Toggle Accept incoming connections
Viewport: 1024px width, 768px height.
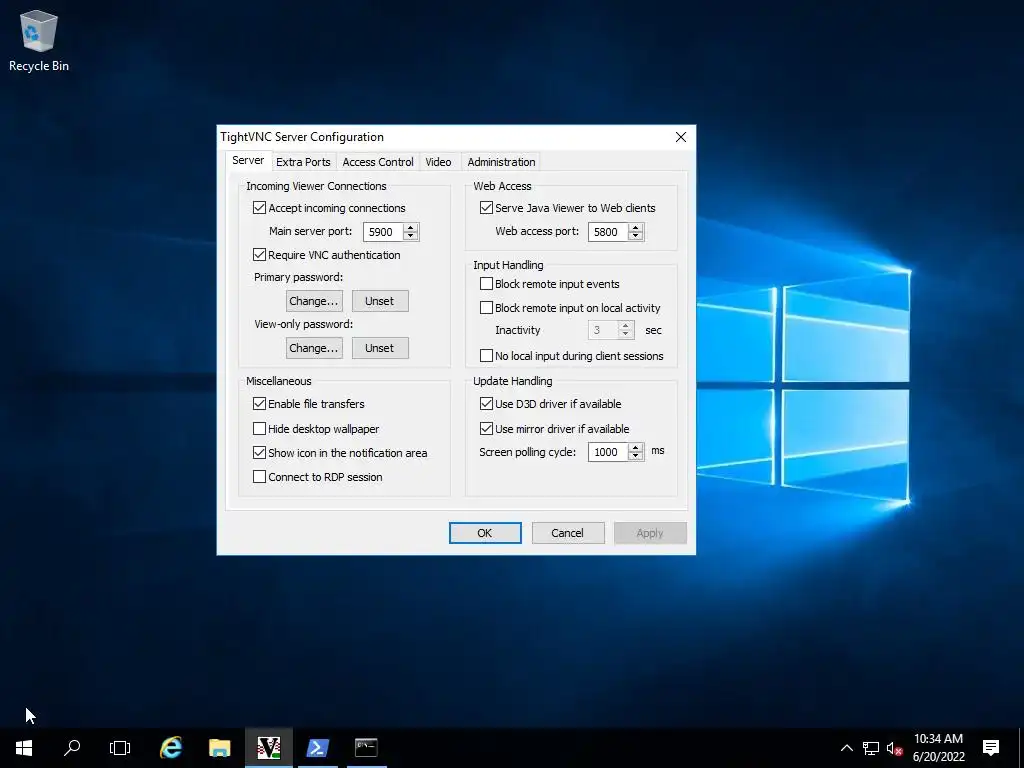coord(259,208)
